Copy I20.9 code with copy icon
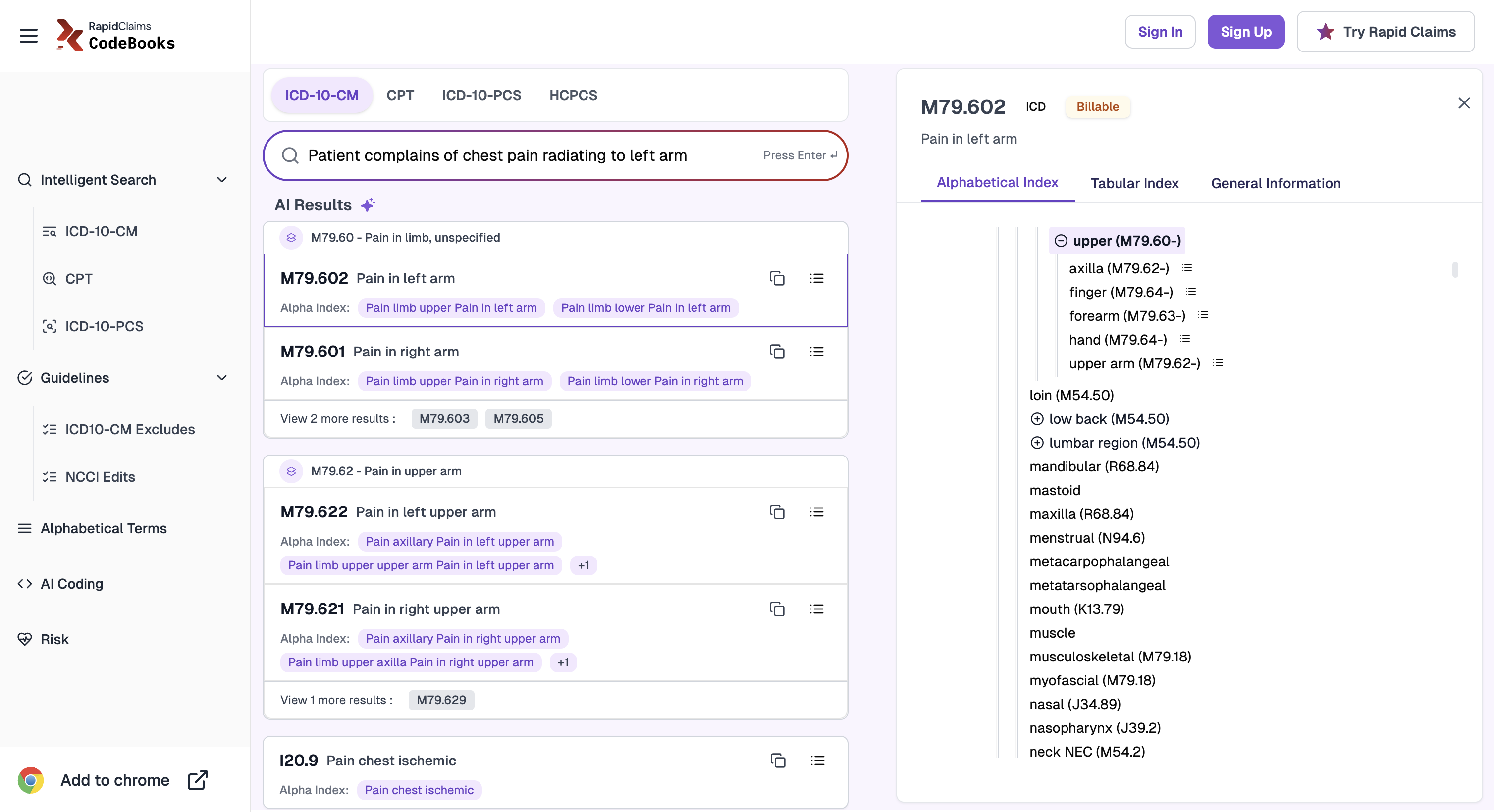The width and height of the screenshot is (1494, 812). 777,760
